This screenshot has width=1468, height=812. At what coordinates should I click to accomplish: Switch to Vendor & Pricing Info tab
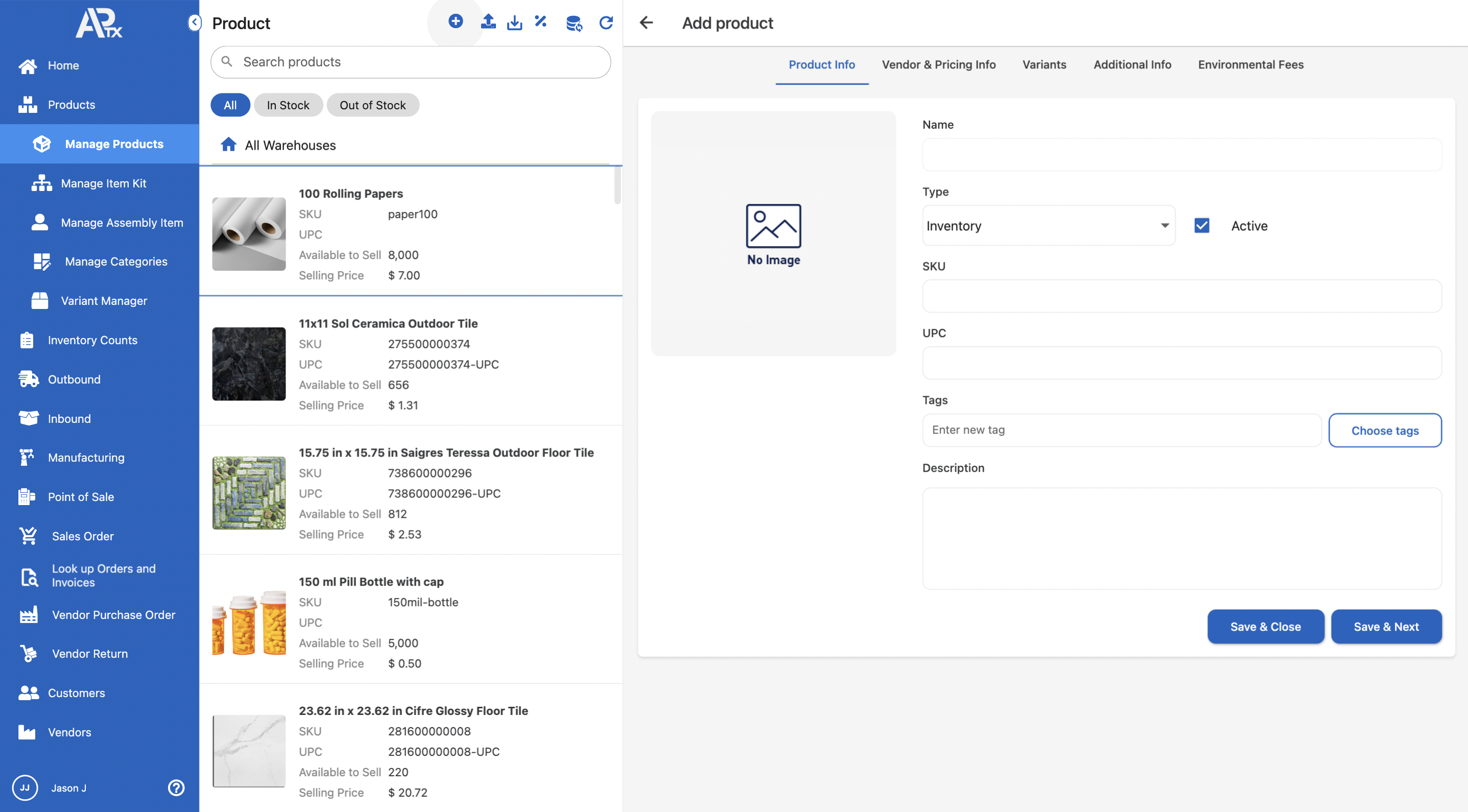coord(938,64)
